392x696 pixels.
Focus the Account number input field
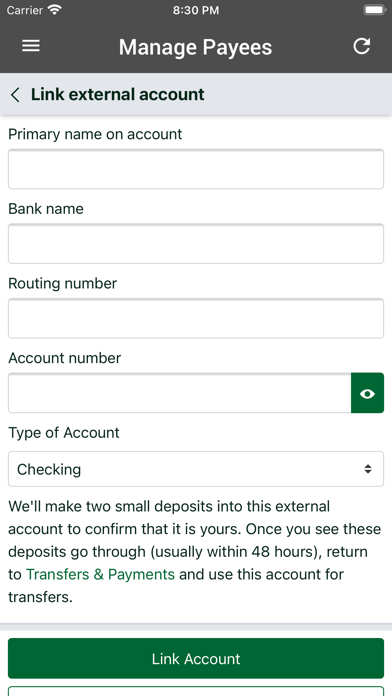(x=180, y=393)
